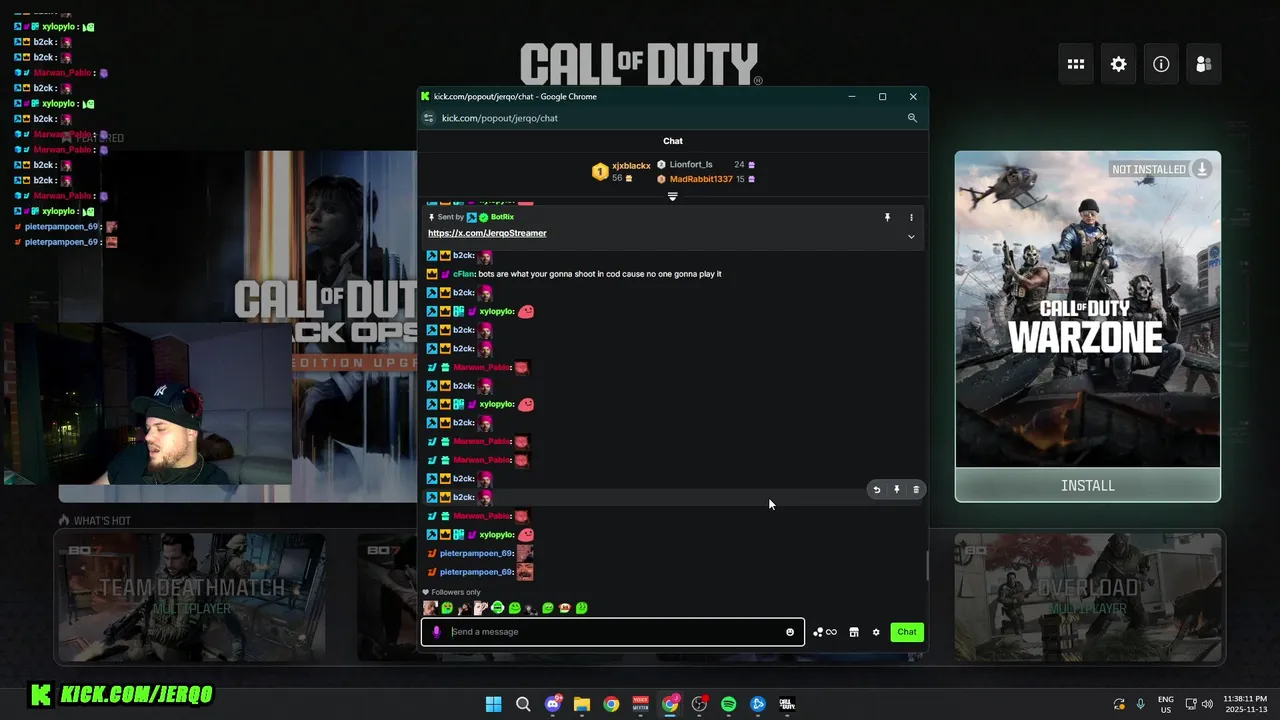This screenshot has width=1280, height=720.
Task: Open the emoji picker in chat input
Action: (790, 632)
